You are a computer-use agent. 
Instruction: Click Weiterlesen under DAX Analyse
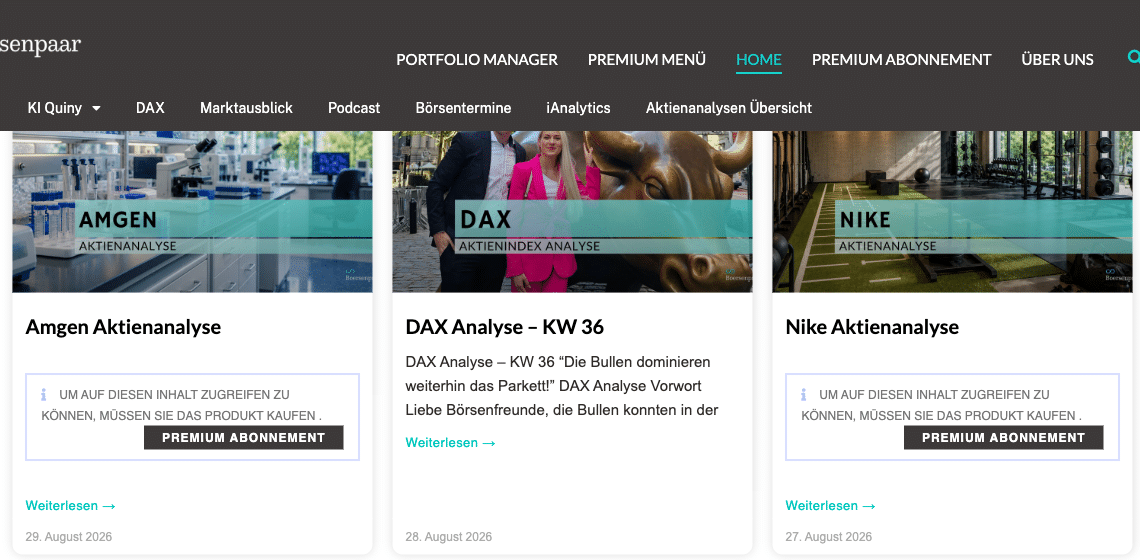451,443
